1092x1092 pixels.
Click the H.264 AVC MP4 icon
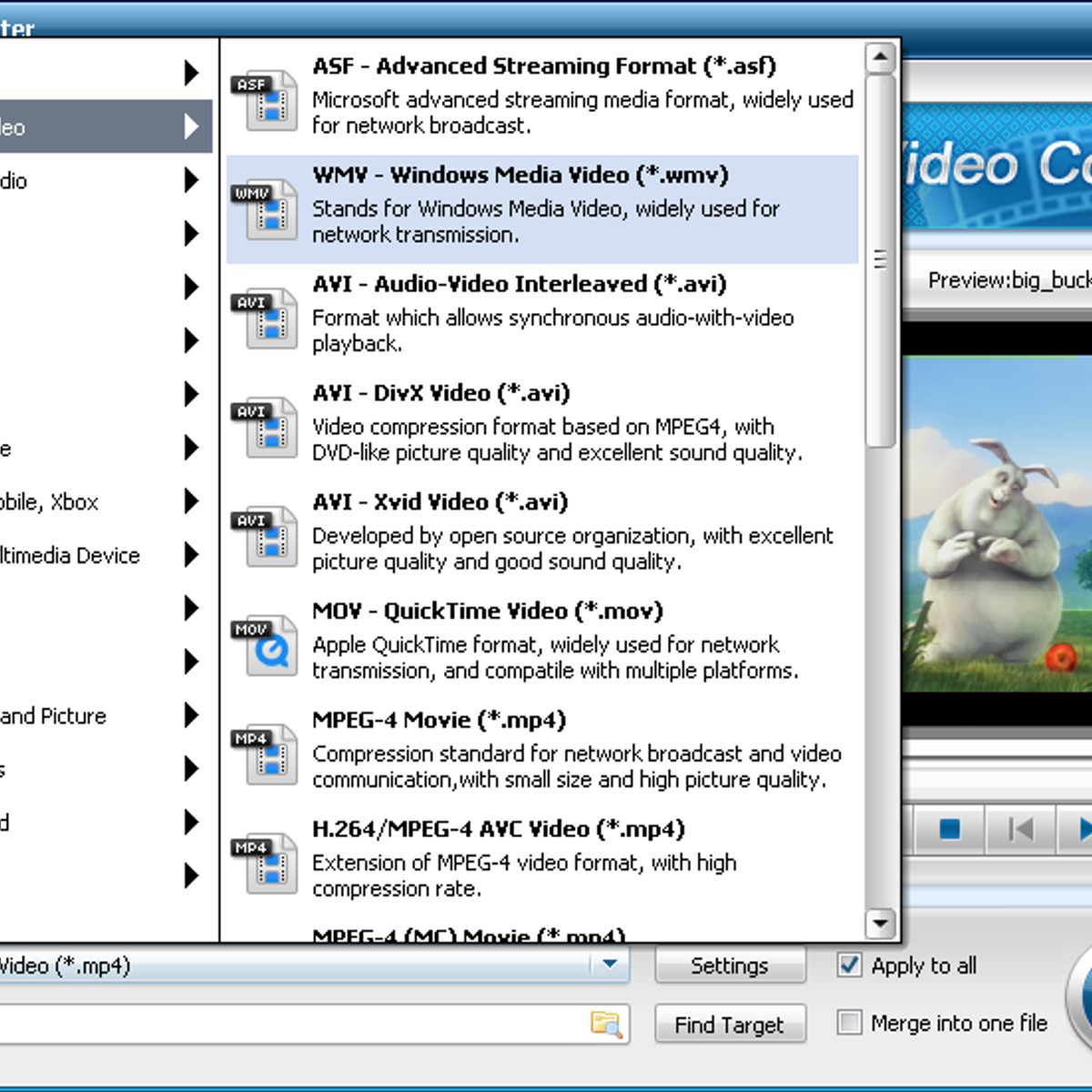264,864
